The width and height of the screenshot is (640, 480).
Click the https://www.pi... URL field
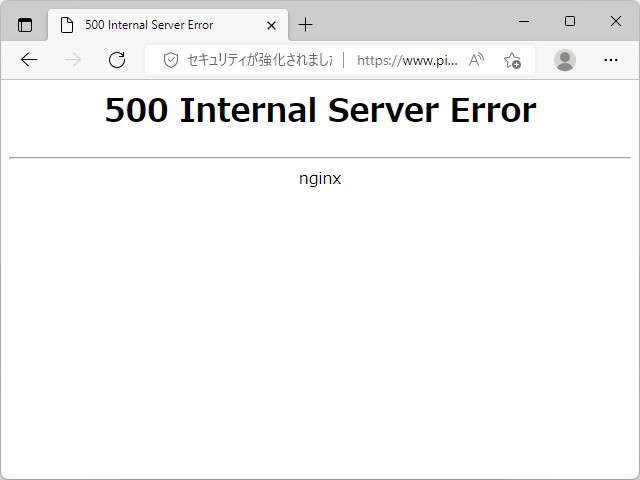tap(407, 60)
